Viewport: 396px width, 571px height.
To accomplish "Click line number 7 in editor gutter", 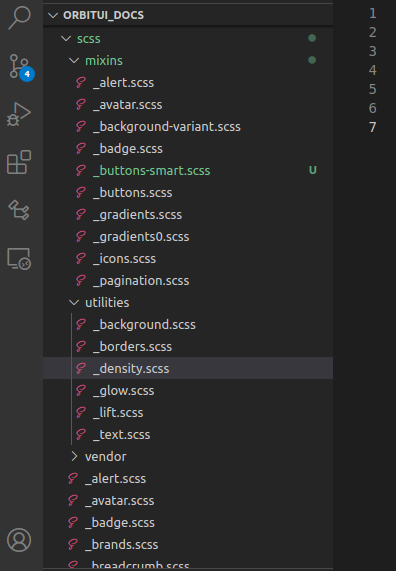I will [372, 127].
